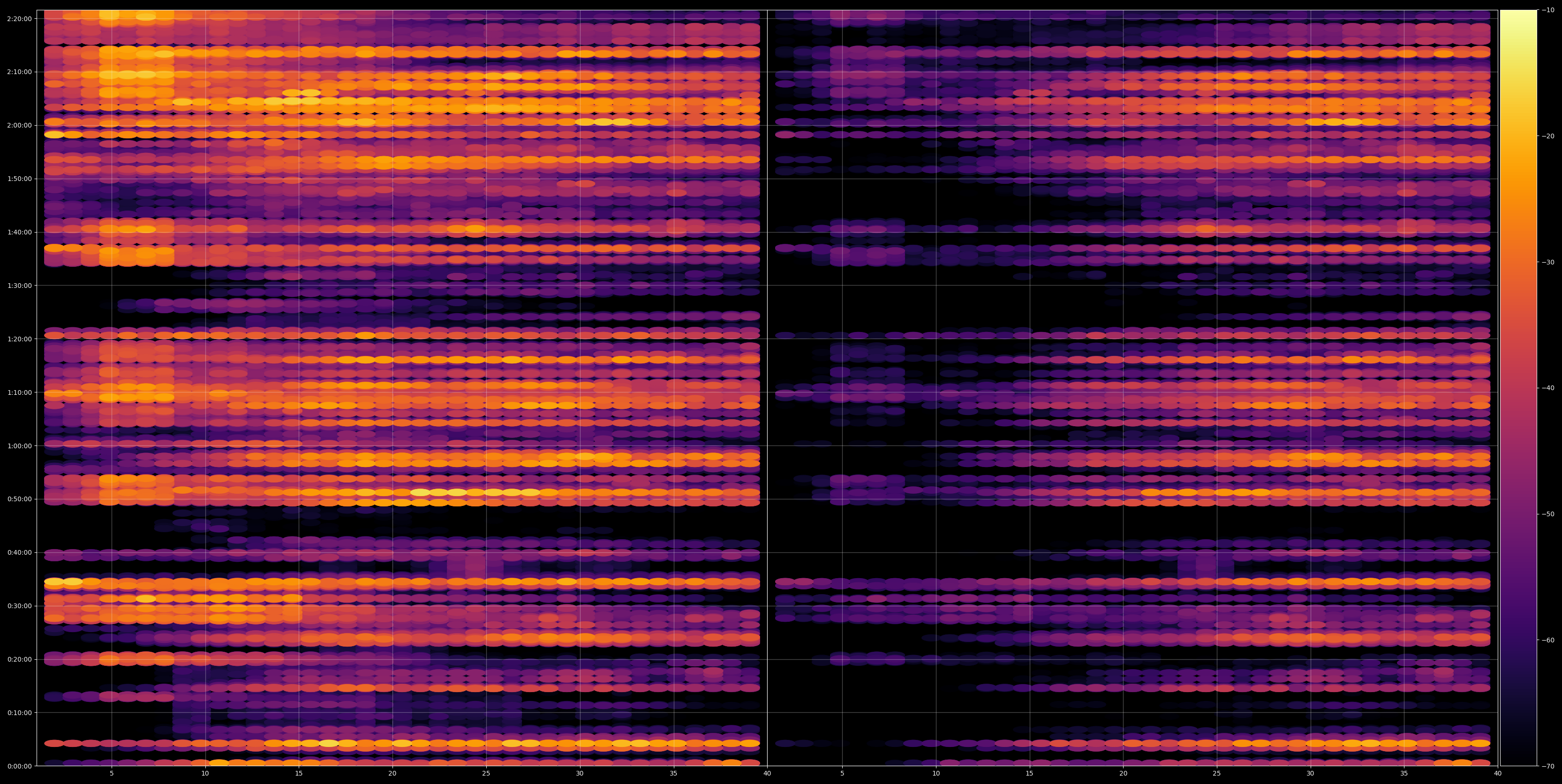This screenshot has height=784, width=1562.
Task: Click x-axis label 5 under right plot
Action: (x=842, y=774)
